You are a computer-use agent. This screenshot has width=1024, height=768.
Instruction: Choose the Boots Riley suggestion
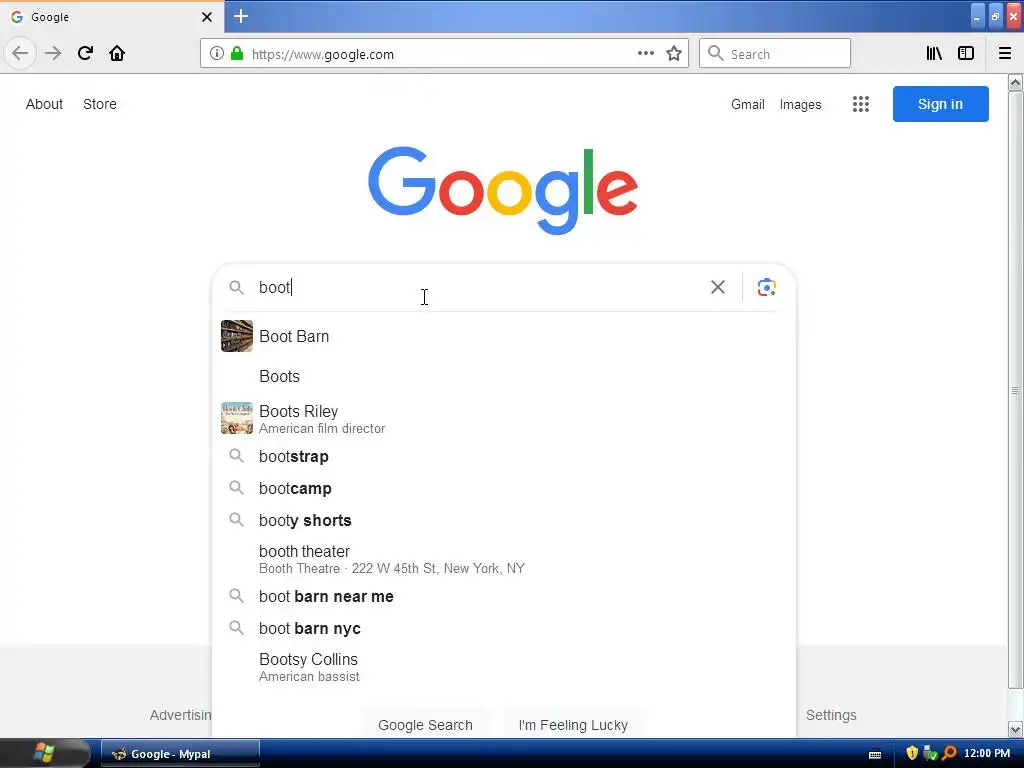[504, 419]
